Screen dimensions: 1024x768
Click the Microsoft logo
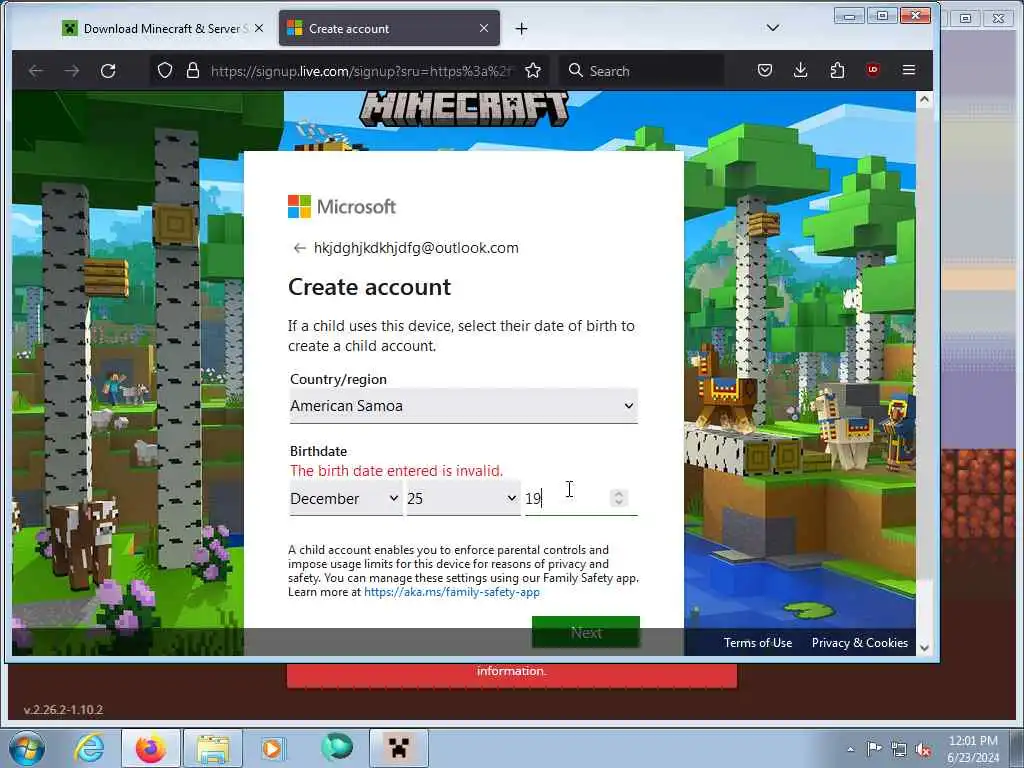342,206
